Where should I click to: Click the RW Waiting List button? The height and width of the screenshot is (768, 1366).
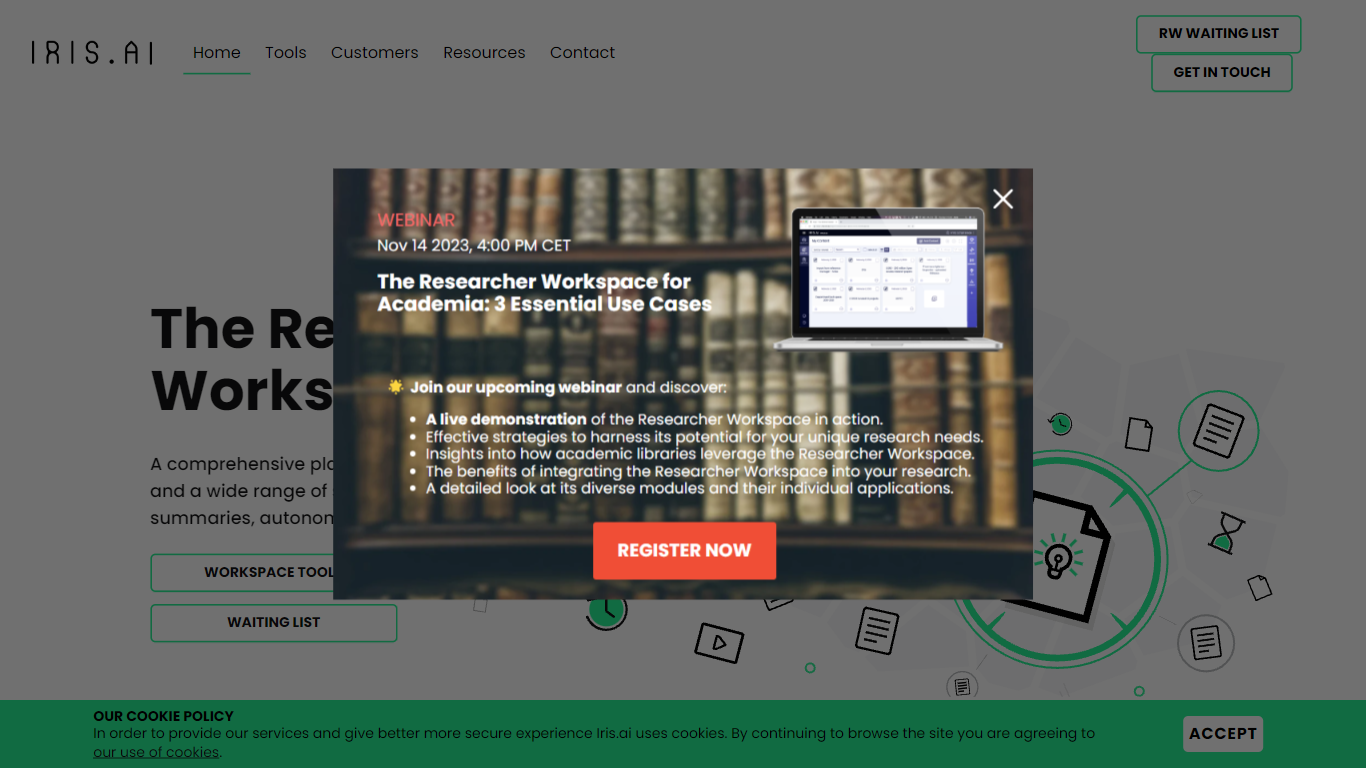(1218, 34)
